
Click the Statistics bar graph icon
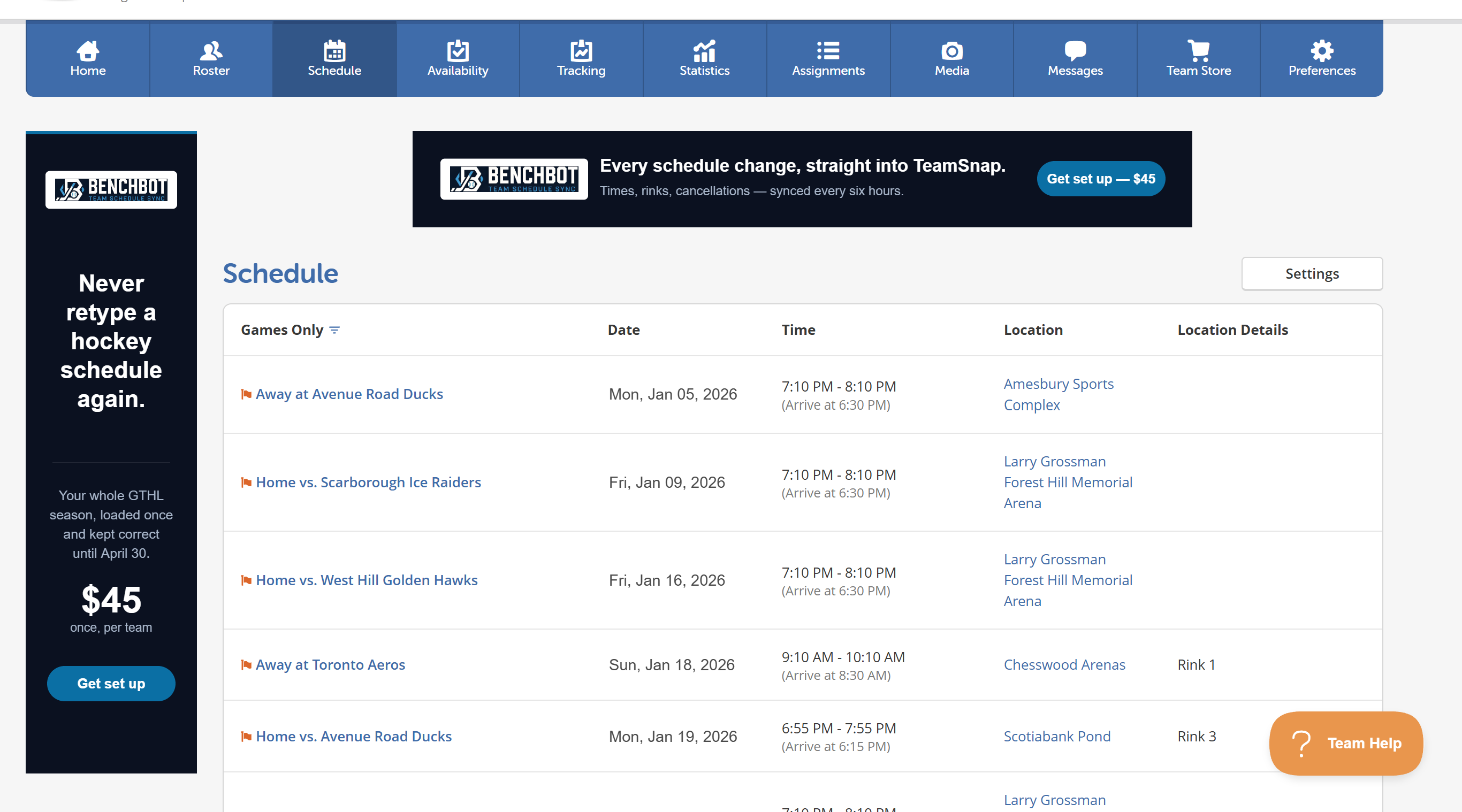(704, 51)
